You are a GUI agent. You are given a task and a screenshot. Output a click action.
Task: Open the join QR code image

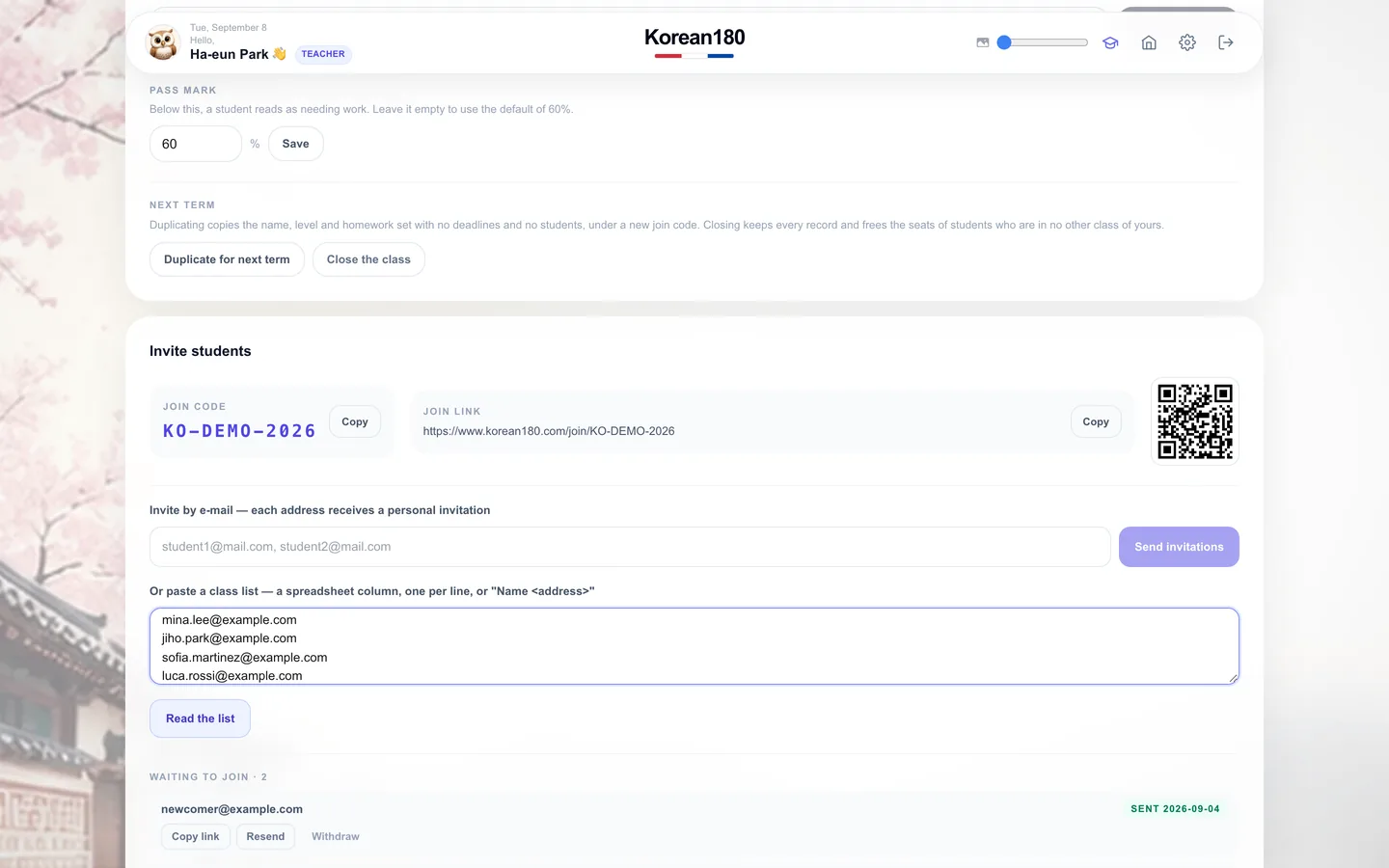1195,421
